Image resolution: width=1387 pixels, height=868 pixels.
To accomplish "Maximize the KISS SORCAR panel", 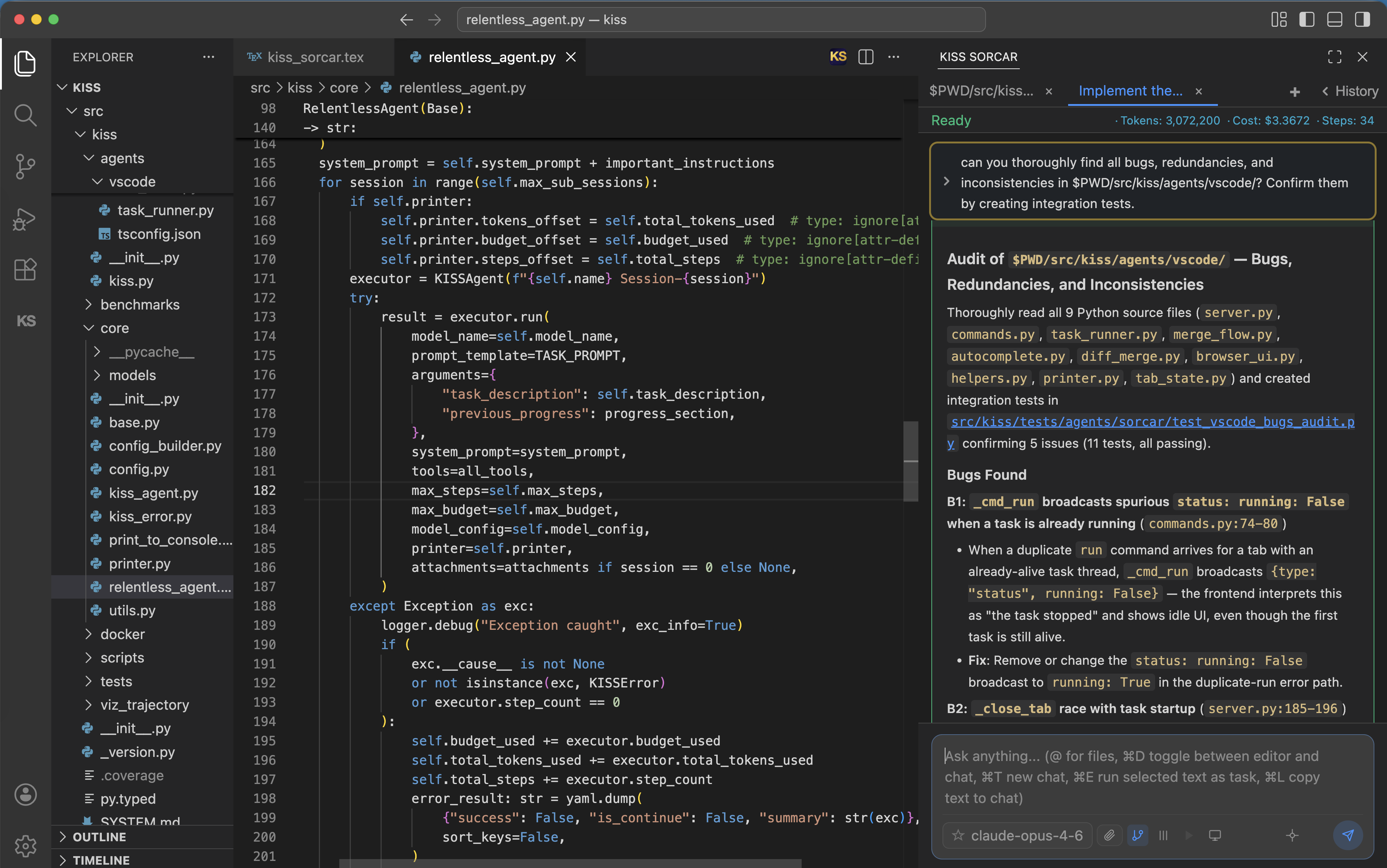I will [1335, 57].
